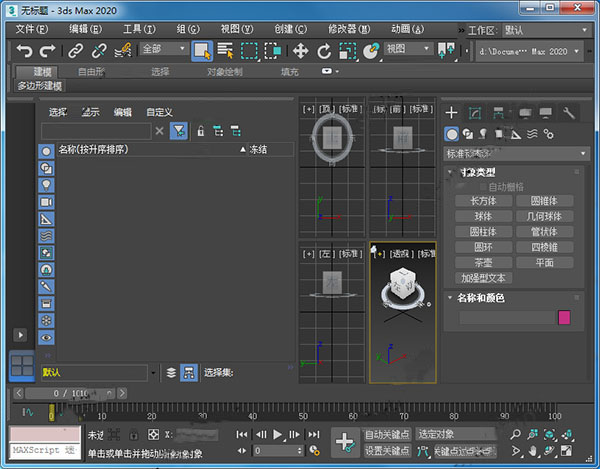Toggle Display Space Warps filter in Scene Explorer

click(x=46, y=236)
